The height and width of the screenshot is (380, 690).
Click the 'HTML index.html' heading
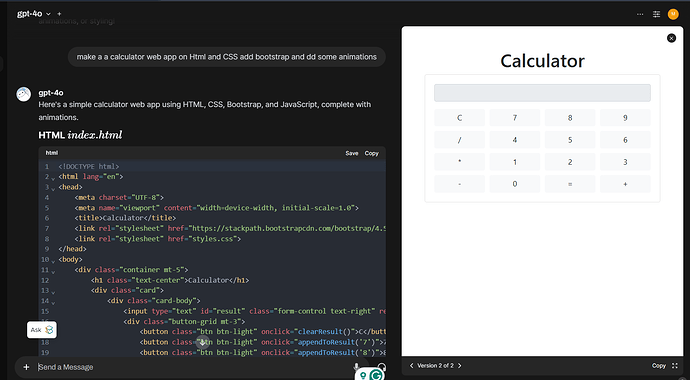pyautogui.click(x=81, y=135)
